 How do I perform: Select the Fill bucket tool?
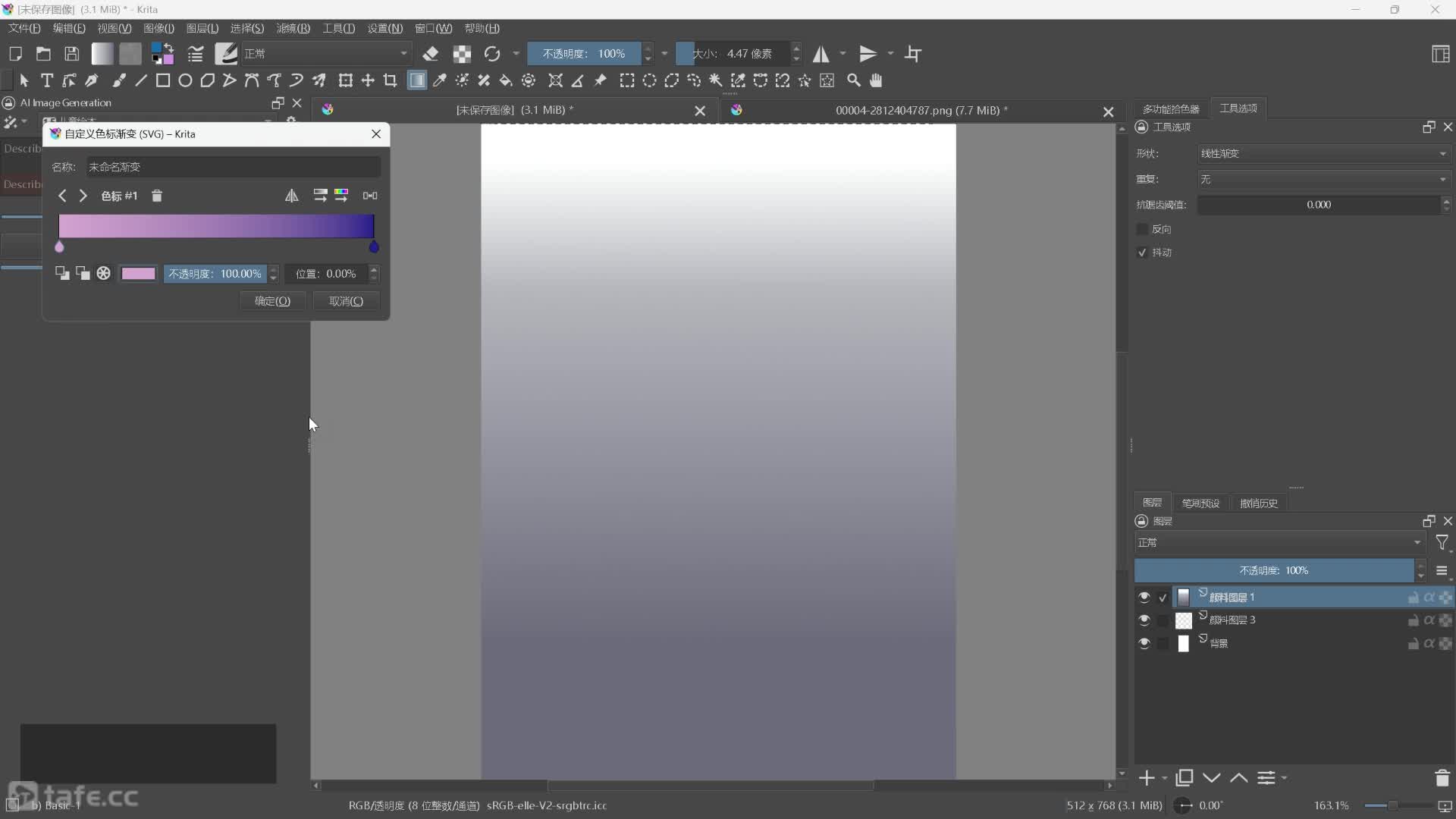(x=506, y=80)
